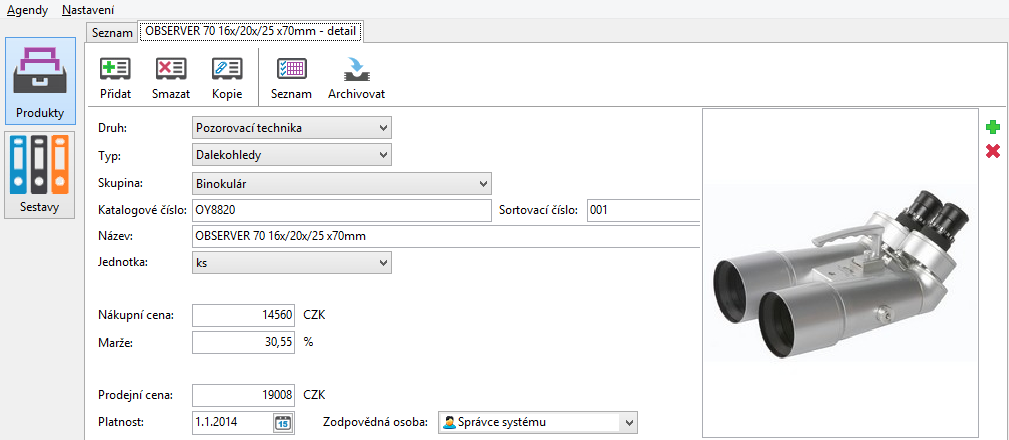Open the calendar picker next to Platnost
The image size is (1009, 440).
point(283,423)
